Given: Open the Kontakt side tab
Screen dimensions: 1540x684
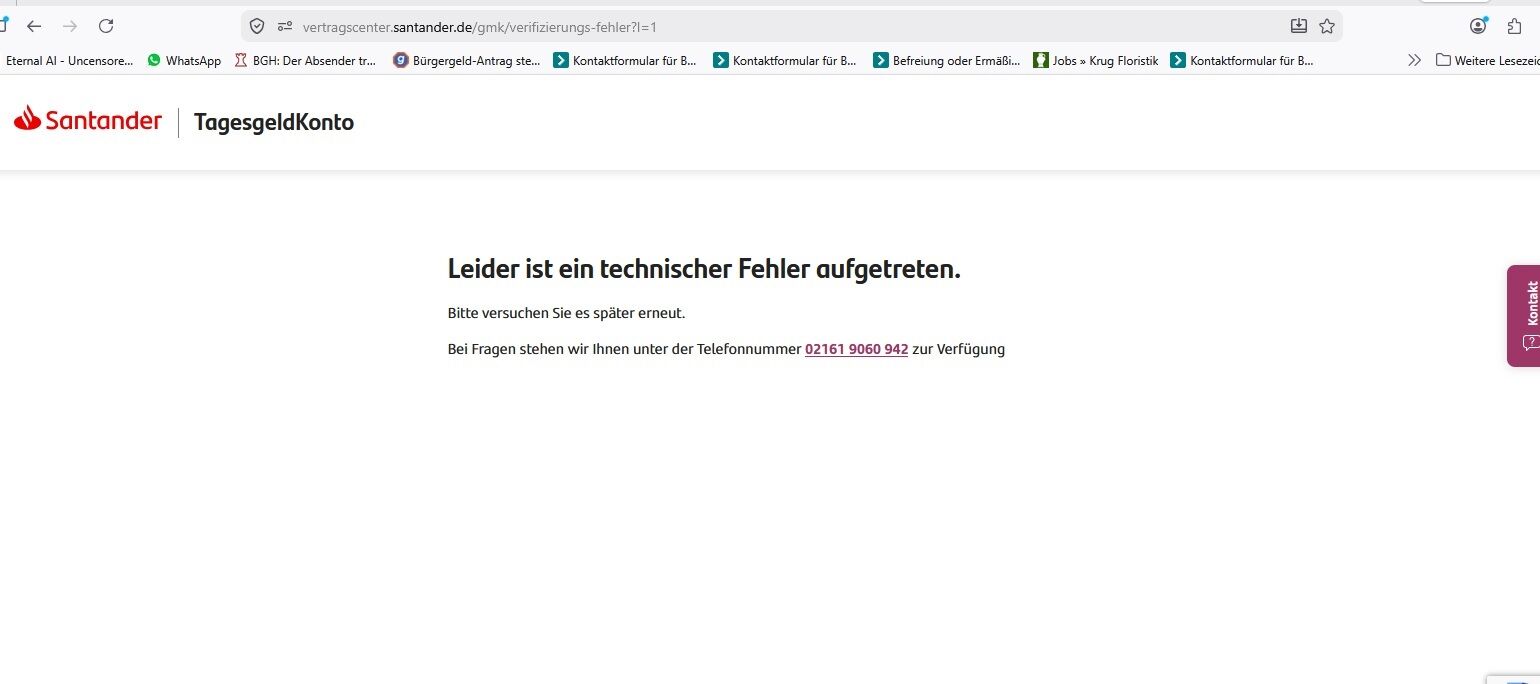Looking at the screenshot, I should (1524, 315).
